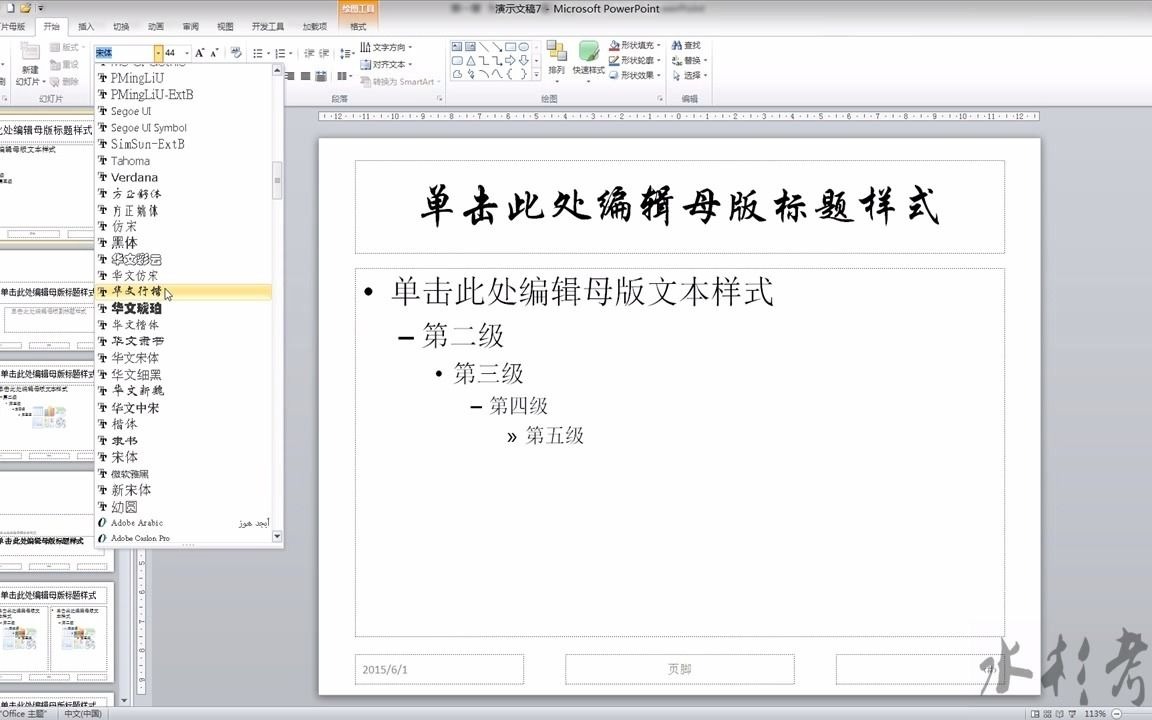The image size is (1152, 720).
Task: Toggle Increase Font Size
Action: pyautogui.click(x=200, y=52)
